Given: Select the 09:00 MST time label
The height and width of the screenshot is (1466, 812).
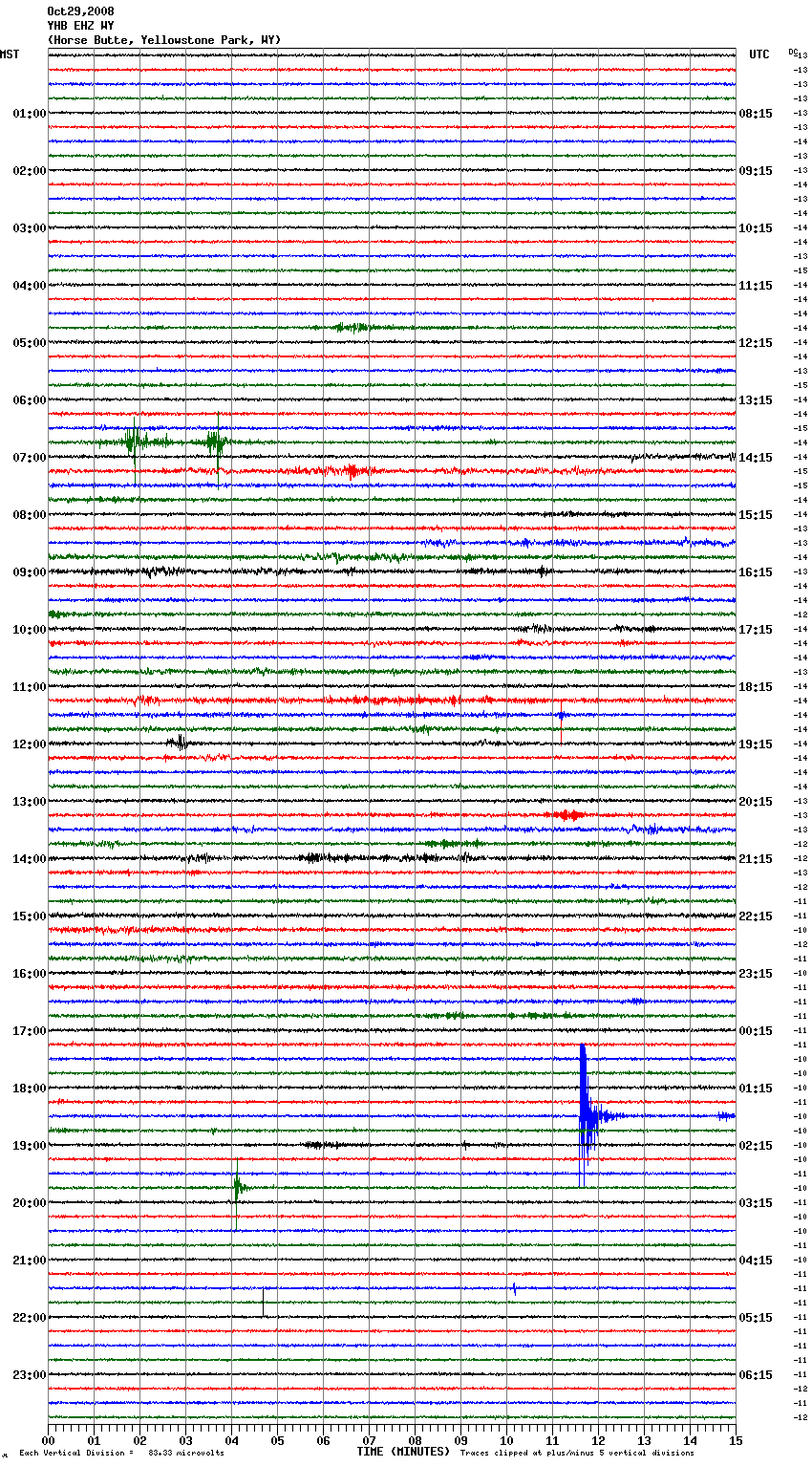Looking at the screenshot, I should [x=30, y=572].
